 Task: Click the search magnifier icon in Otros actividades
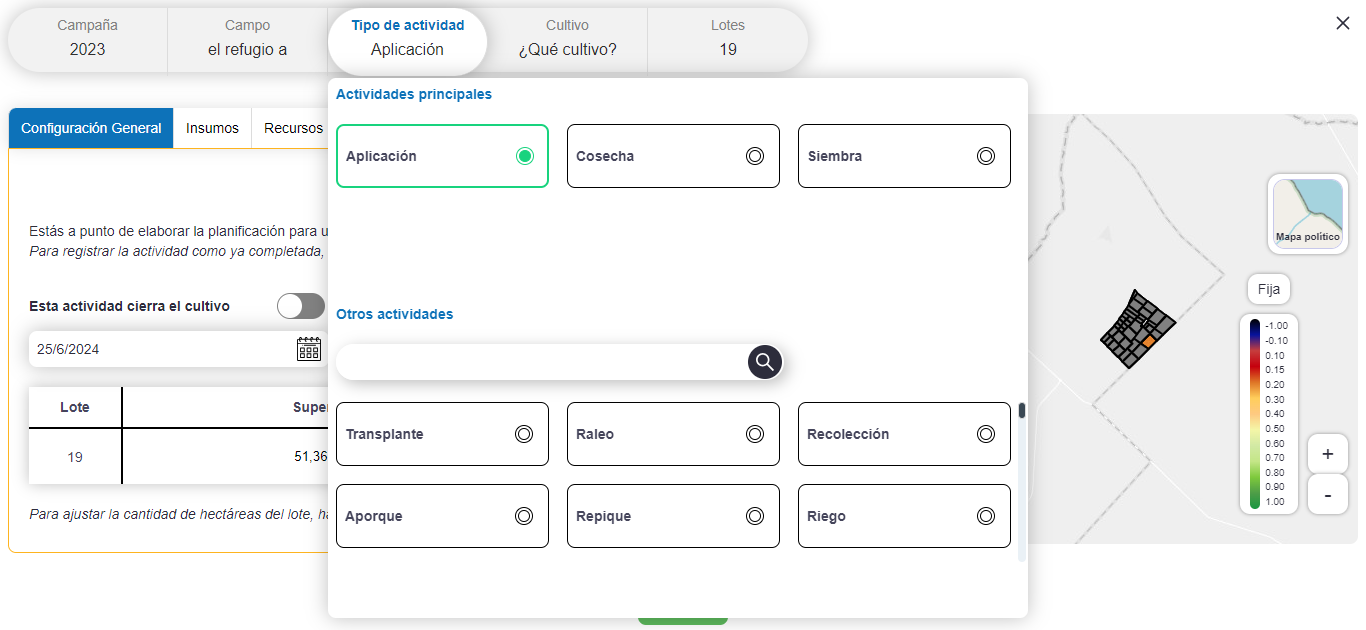tap(765, 362)
